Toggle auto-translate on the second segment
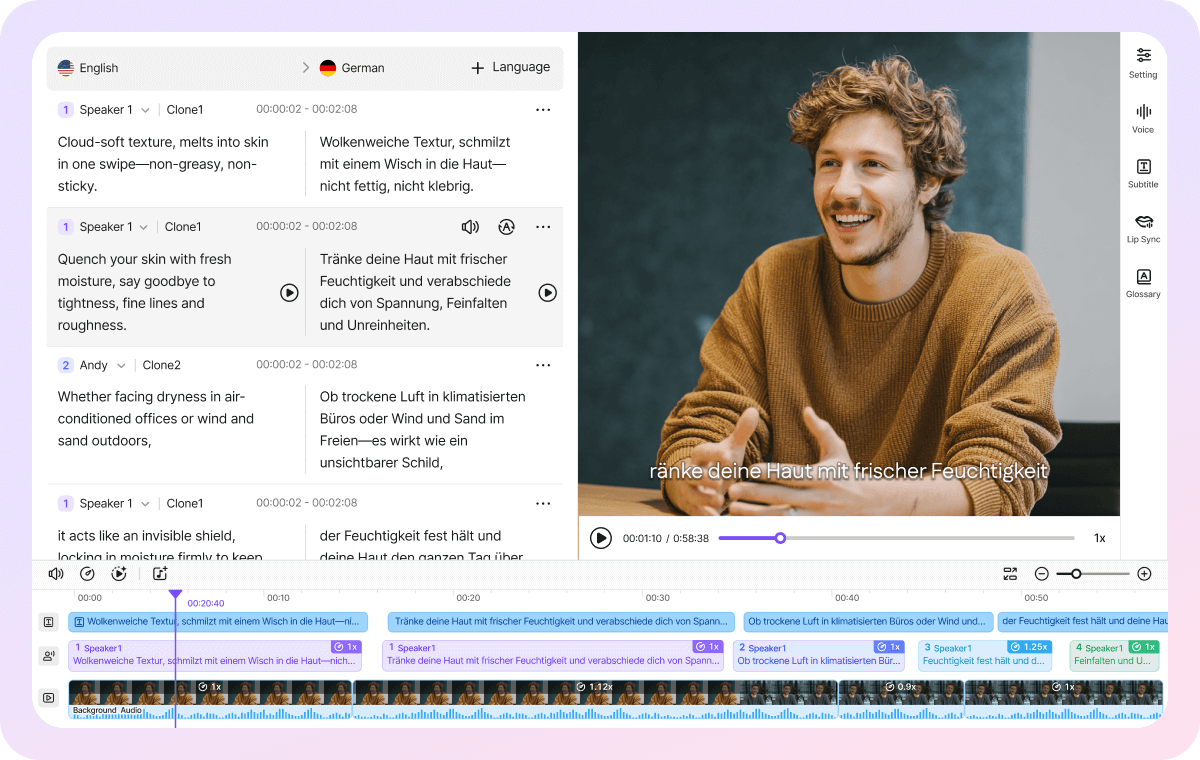 (506, 227)
